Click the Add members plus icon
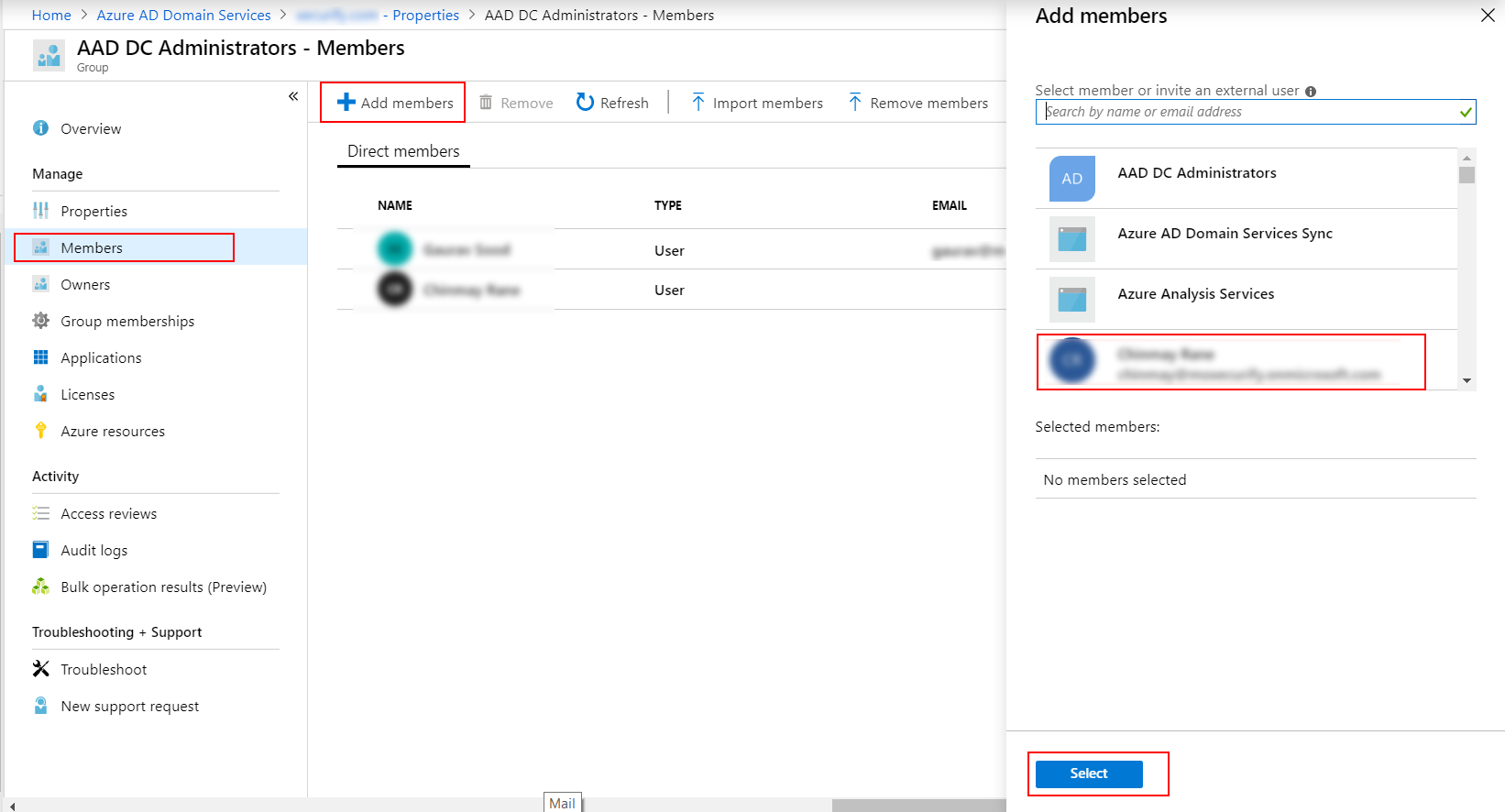 point(346,103)
